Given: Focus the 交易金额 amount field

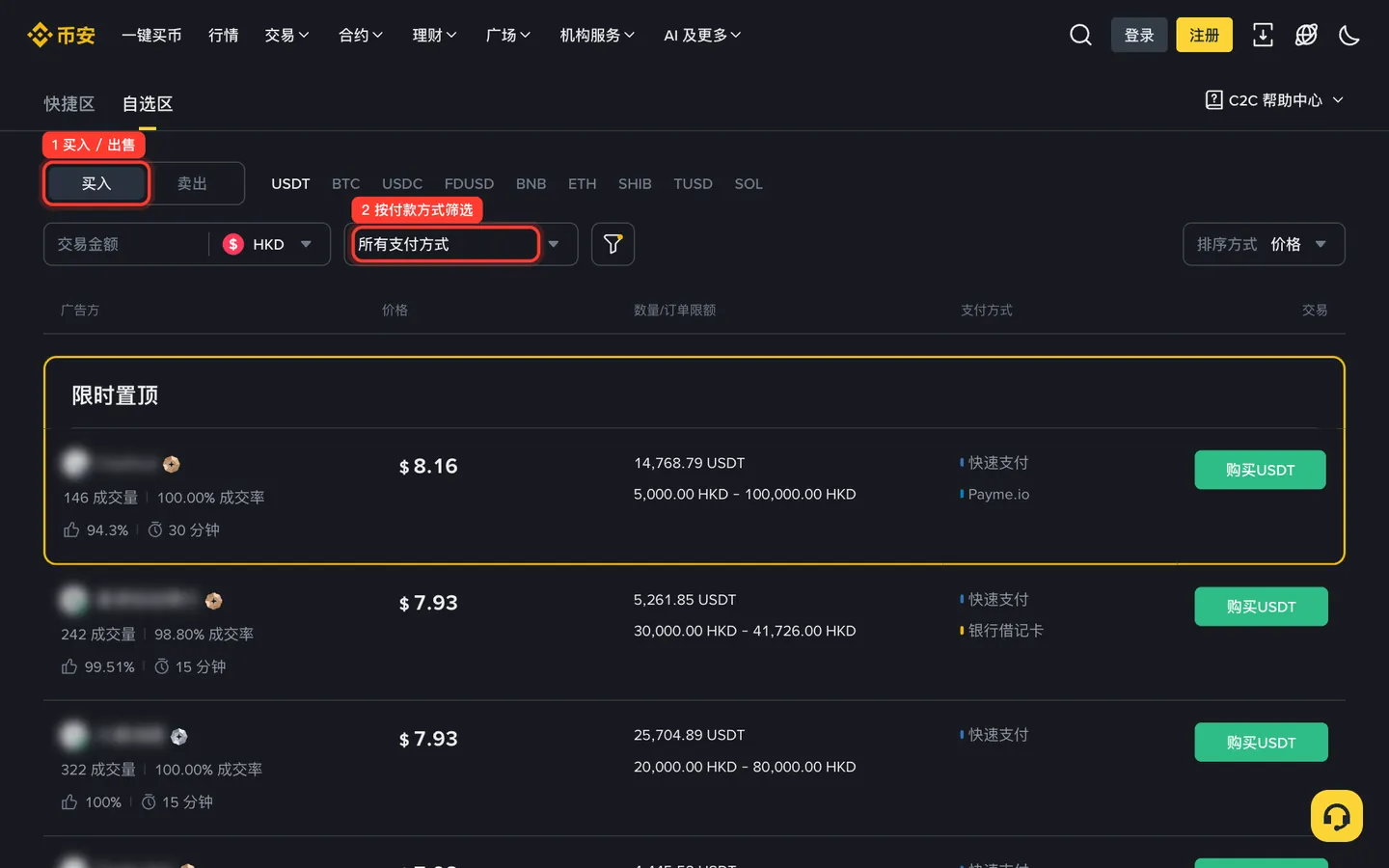Looking at the screenshot, I should coord(125,244).
